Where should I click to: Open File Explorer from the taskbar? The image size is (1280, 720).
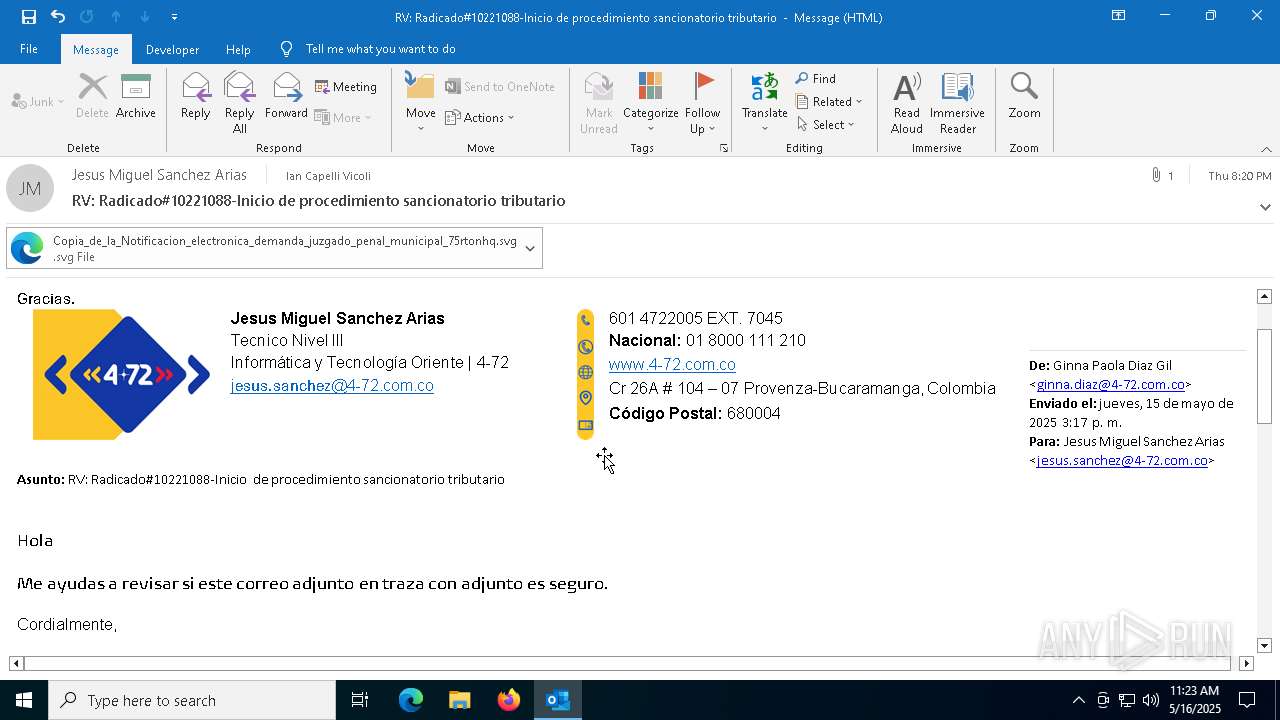[459, 700]
